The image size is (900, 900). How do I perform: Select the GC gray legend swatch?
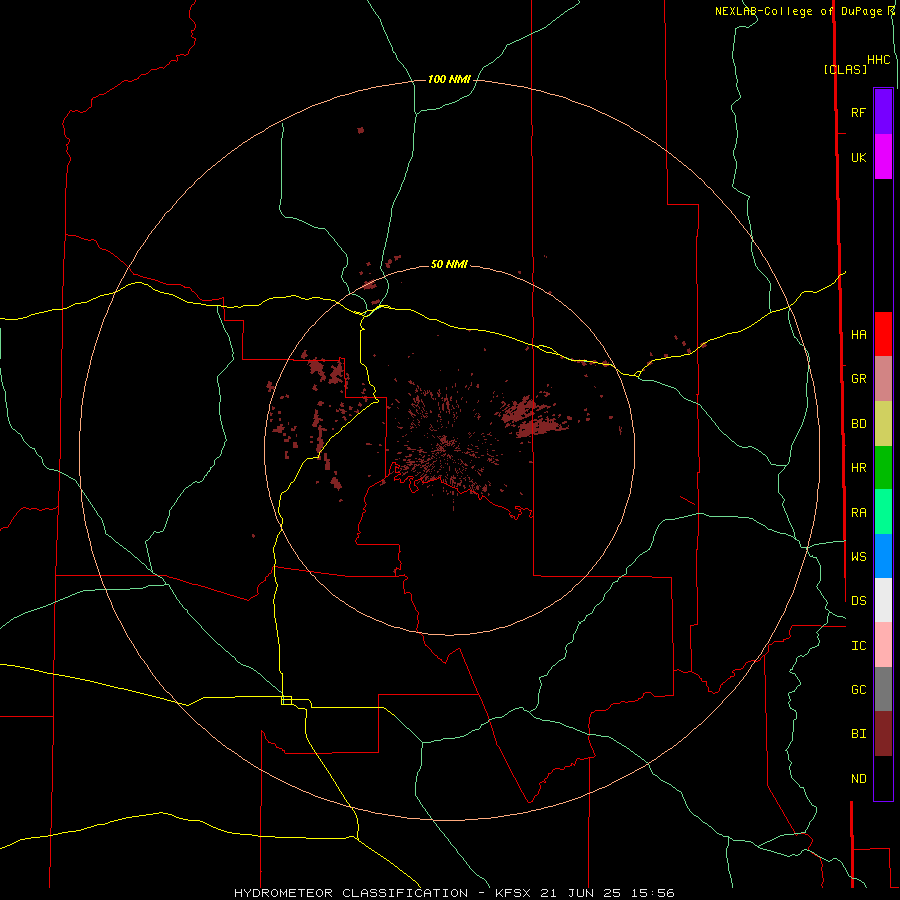[883, 689]
